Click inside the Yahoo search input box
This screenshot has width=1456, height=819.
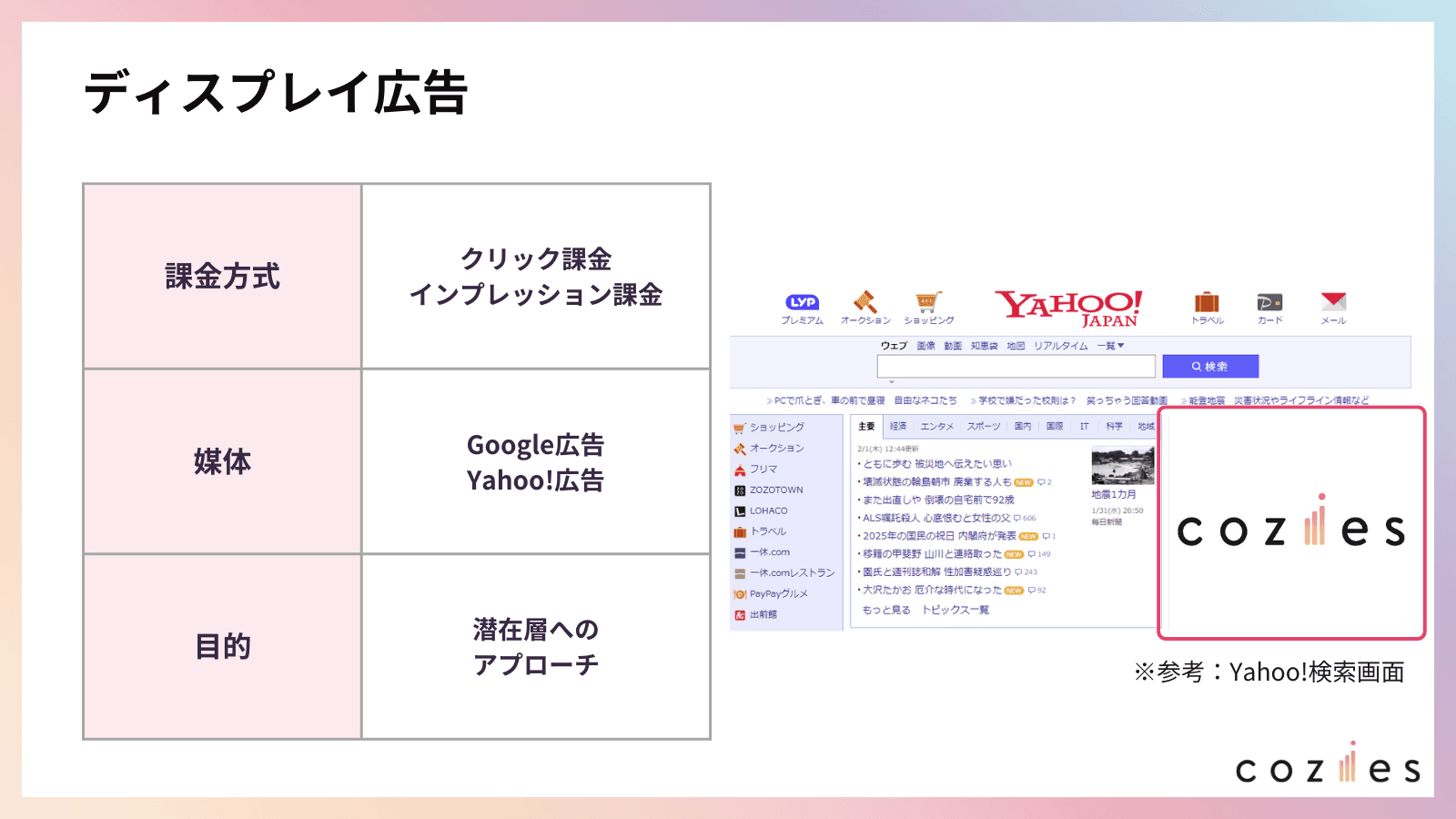point(1016,366)
